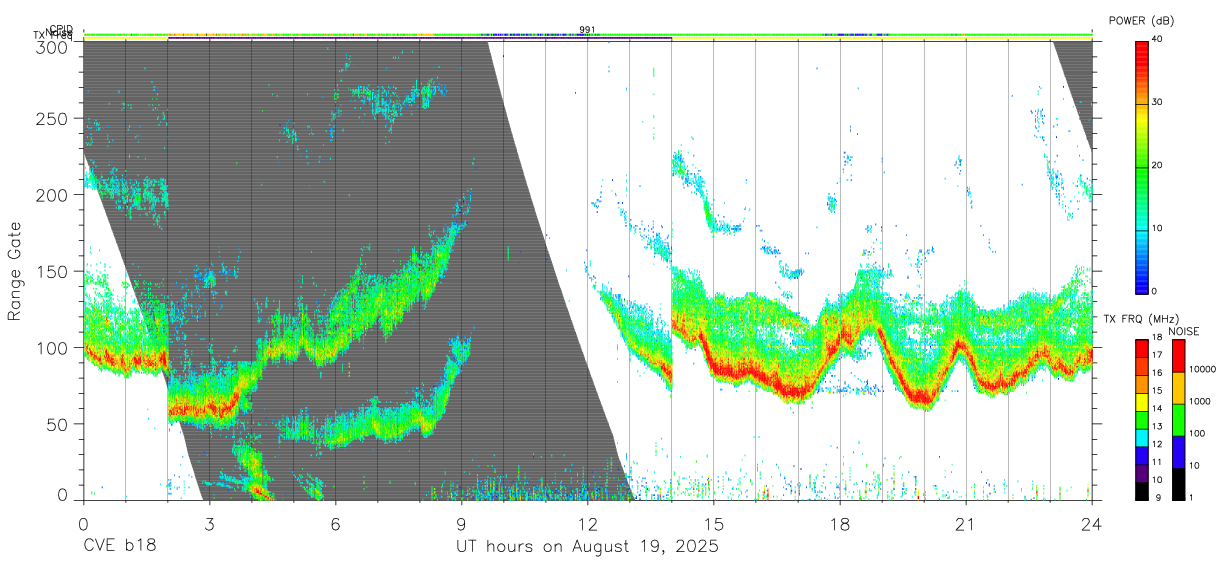Click the 'CVE b18' radar beam label

click(119, 547)
